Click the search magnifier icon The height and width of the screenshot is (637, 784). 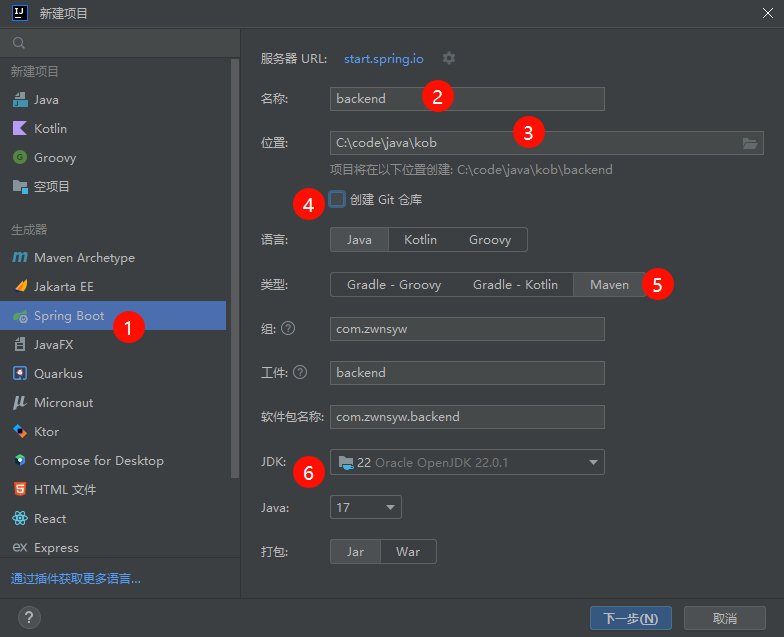point(19,43)
